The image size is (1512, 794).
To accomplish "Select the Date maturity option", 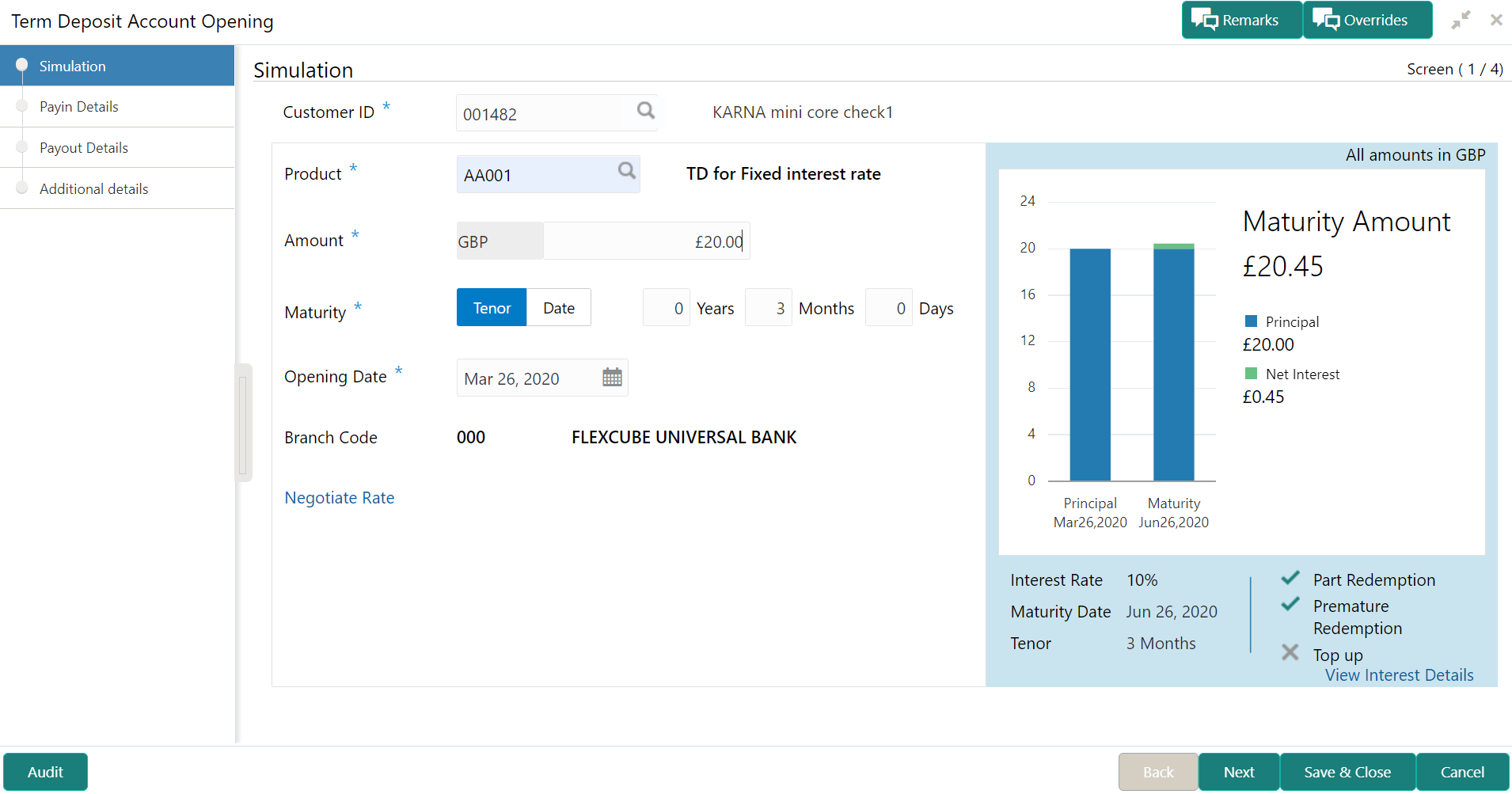I will [x=559, y=307].
